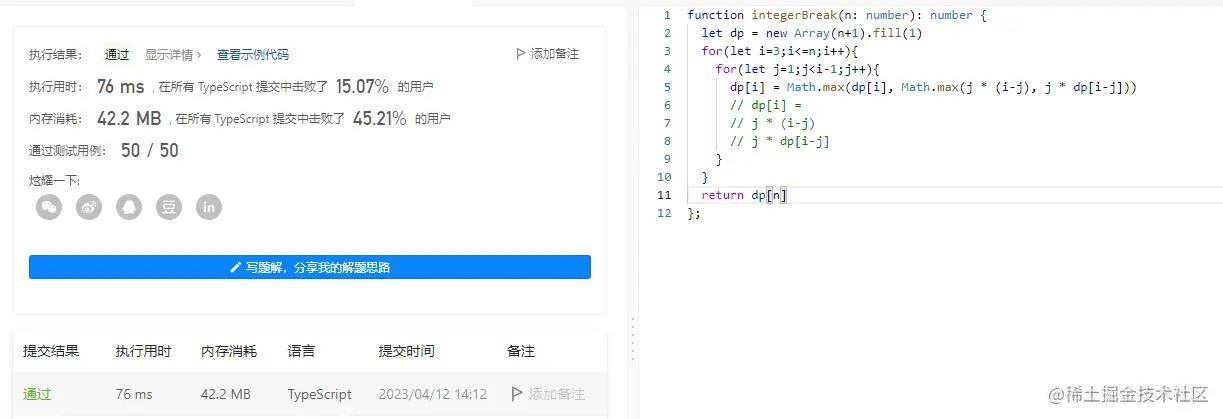Open the 通过 submission result link

tap(38, 394)
